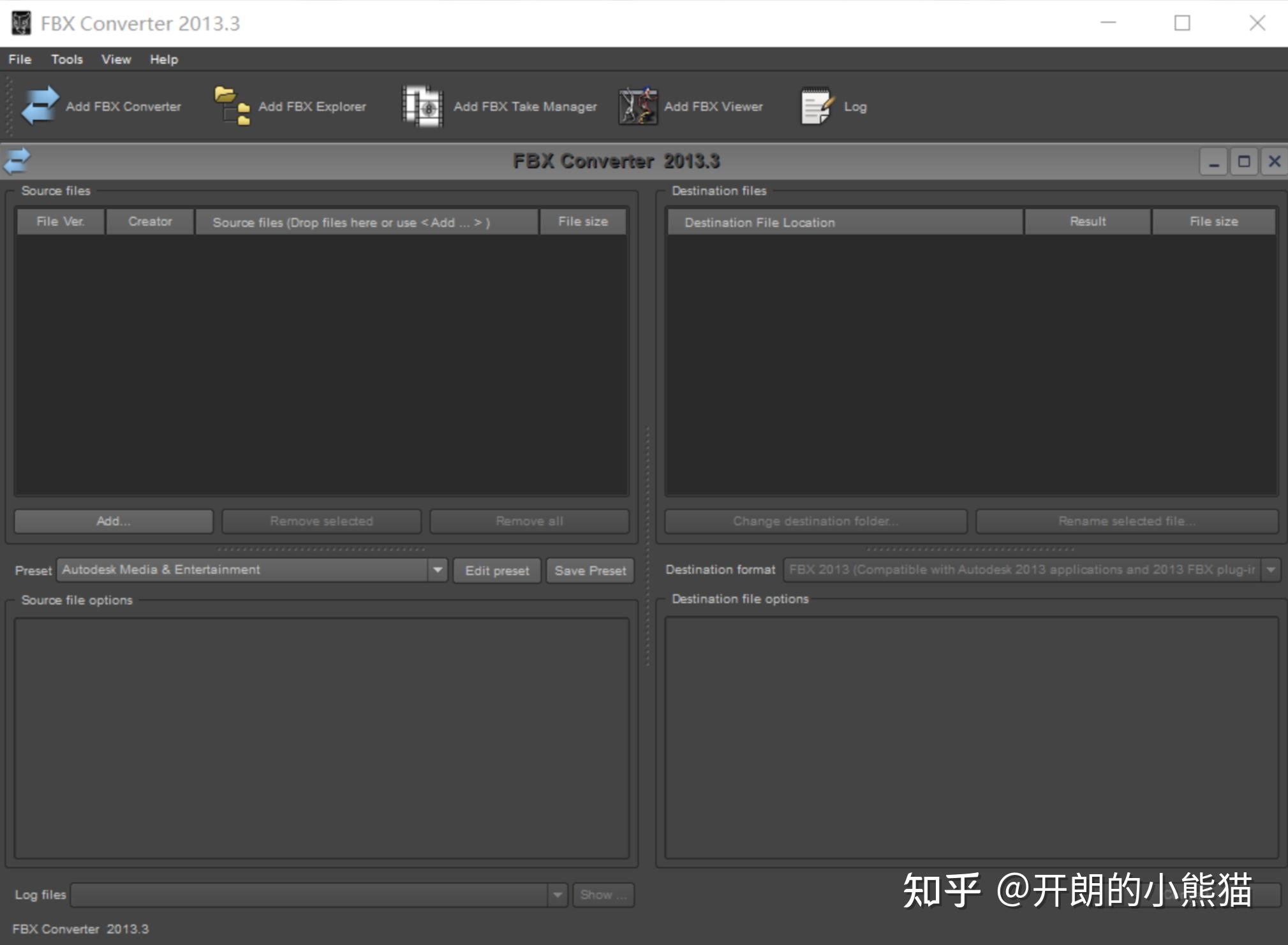Image resolution: width=1288 pixels, height=945 pixels.
Task: Open the FBX Take Manager filmstrip icon
Action: [422, 106]
